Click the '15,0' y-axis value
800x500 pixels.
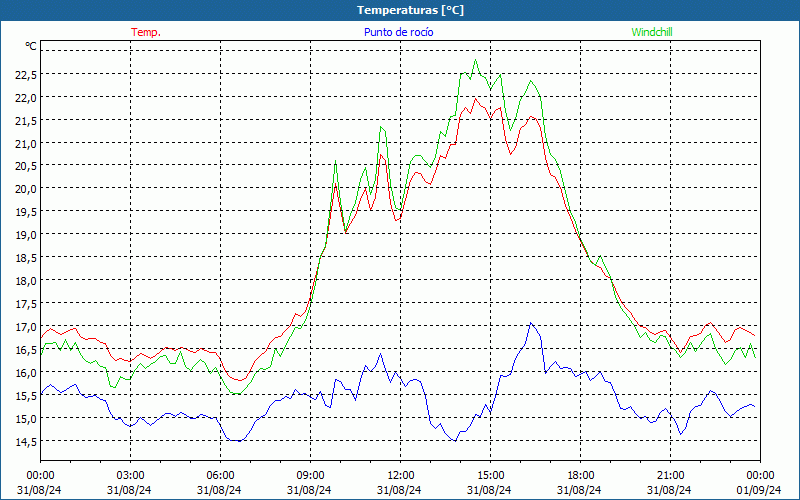[26, 418]
